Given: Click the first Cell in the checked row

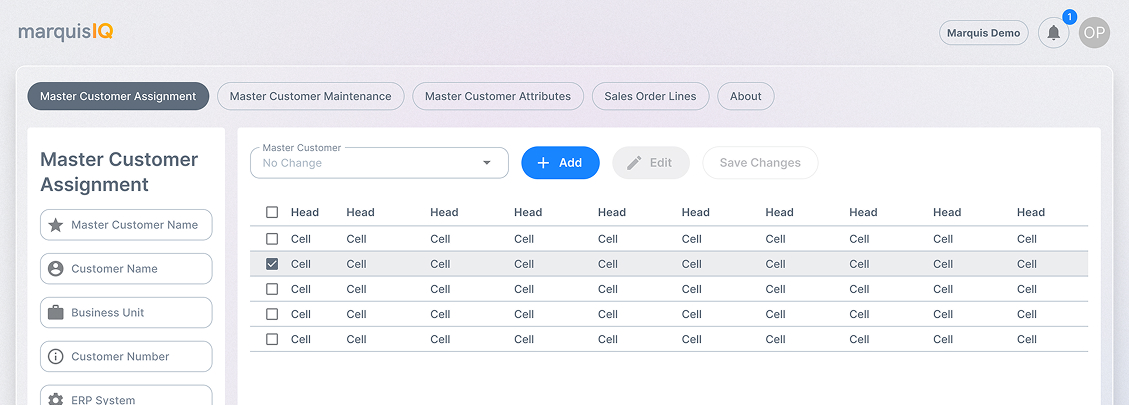Looking at the screenshot, I should click(301, 264).
